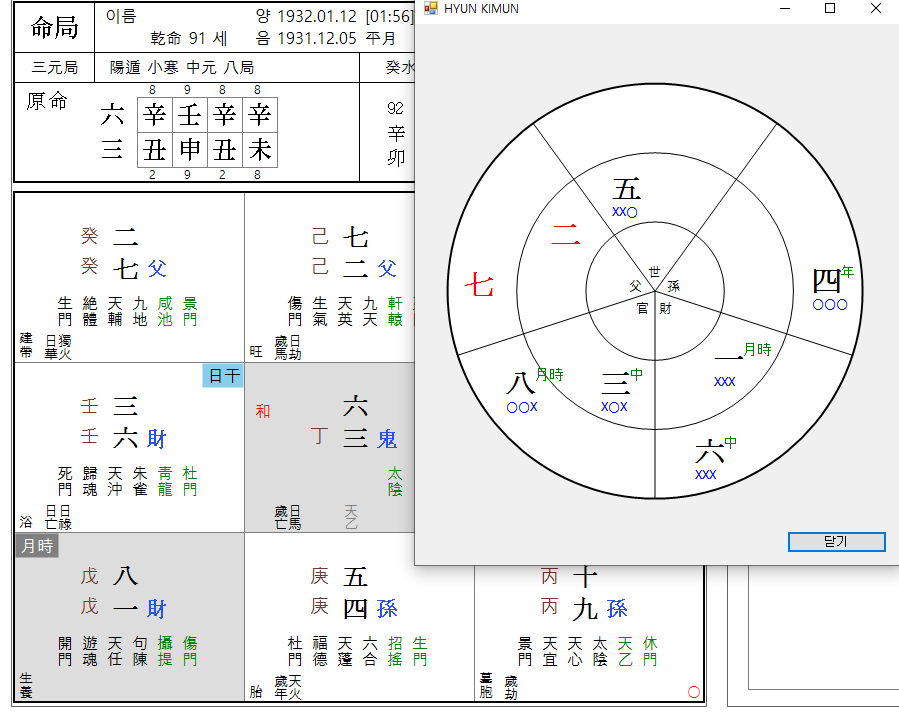Click the blue 鬼 label in center palace
This screenshot has height=720, width=899.
point(386,439)
